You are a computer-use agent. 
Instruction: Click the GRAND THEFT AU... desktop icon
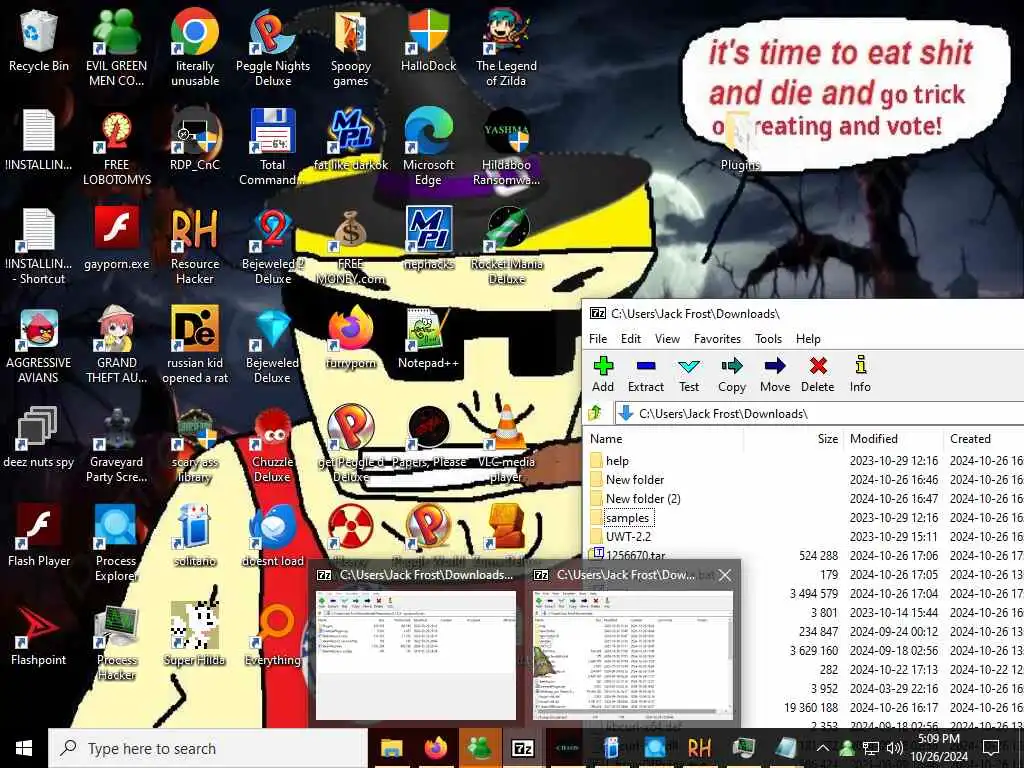[x=116, y=345]
